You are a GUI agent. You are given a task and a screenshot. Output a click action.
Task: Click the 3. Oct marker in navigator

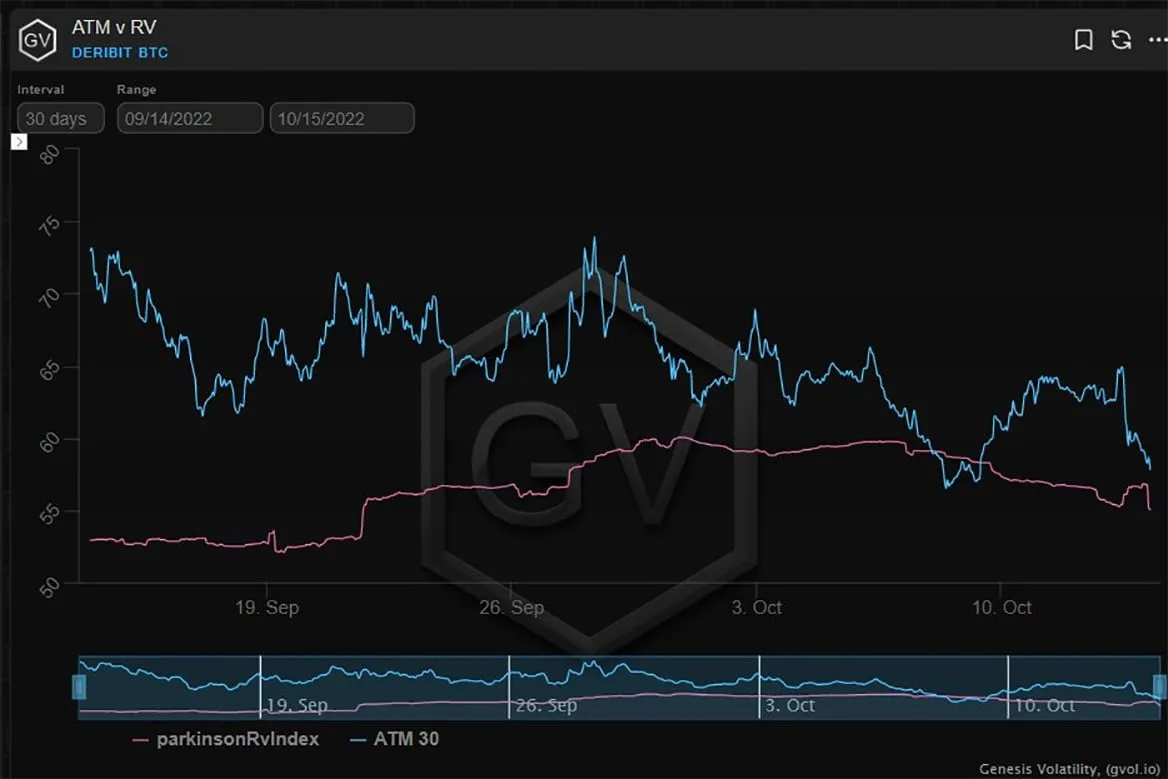pyautogui.click(x=790, y=705)
